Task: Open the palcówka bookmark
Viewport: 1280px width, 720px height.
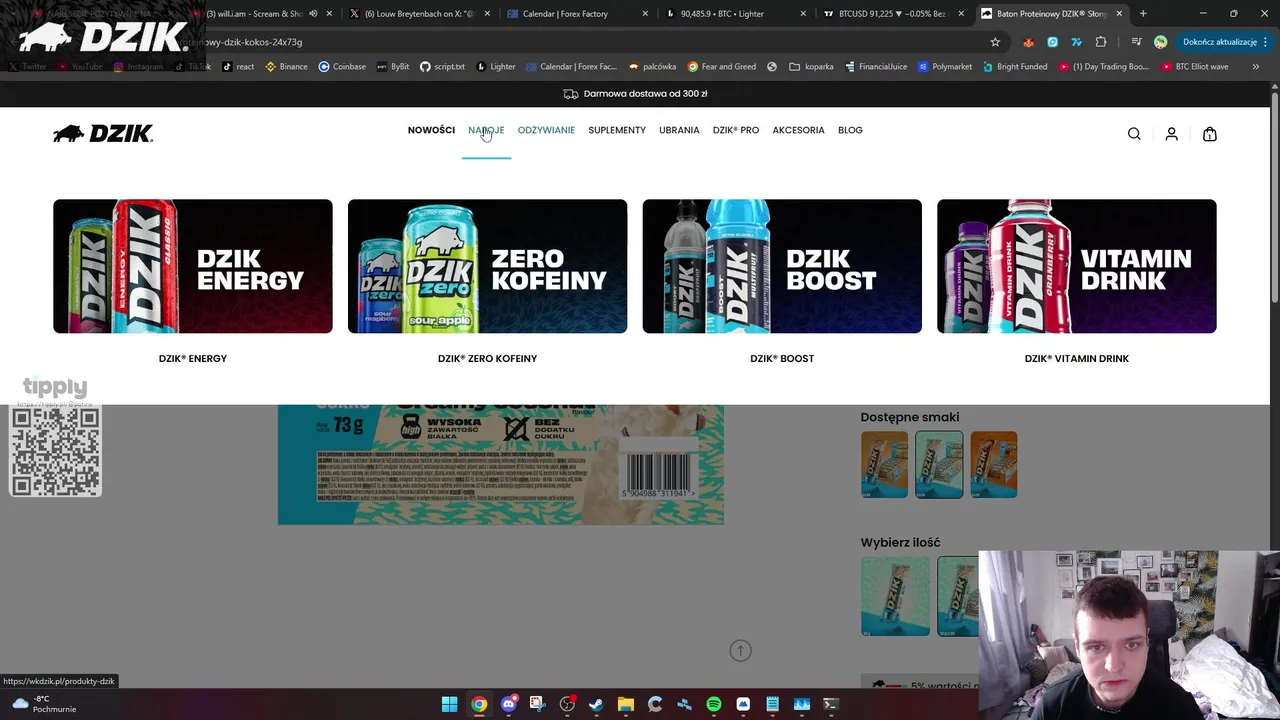Action: pyautogui.click(x=652, y=66)
